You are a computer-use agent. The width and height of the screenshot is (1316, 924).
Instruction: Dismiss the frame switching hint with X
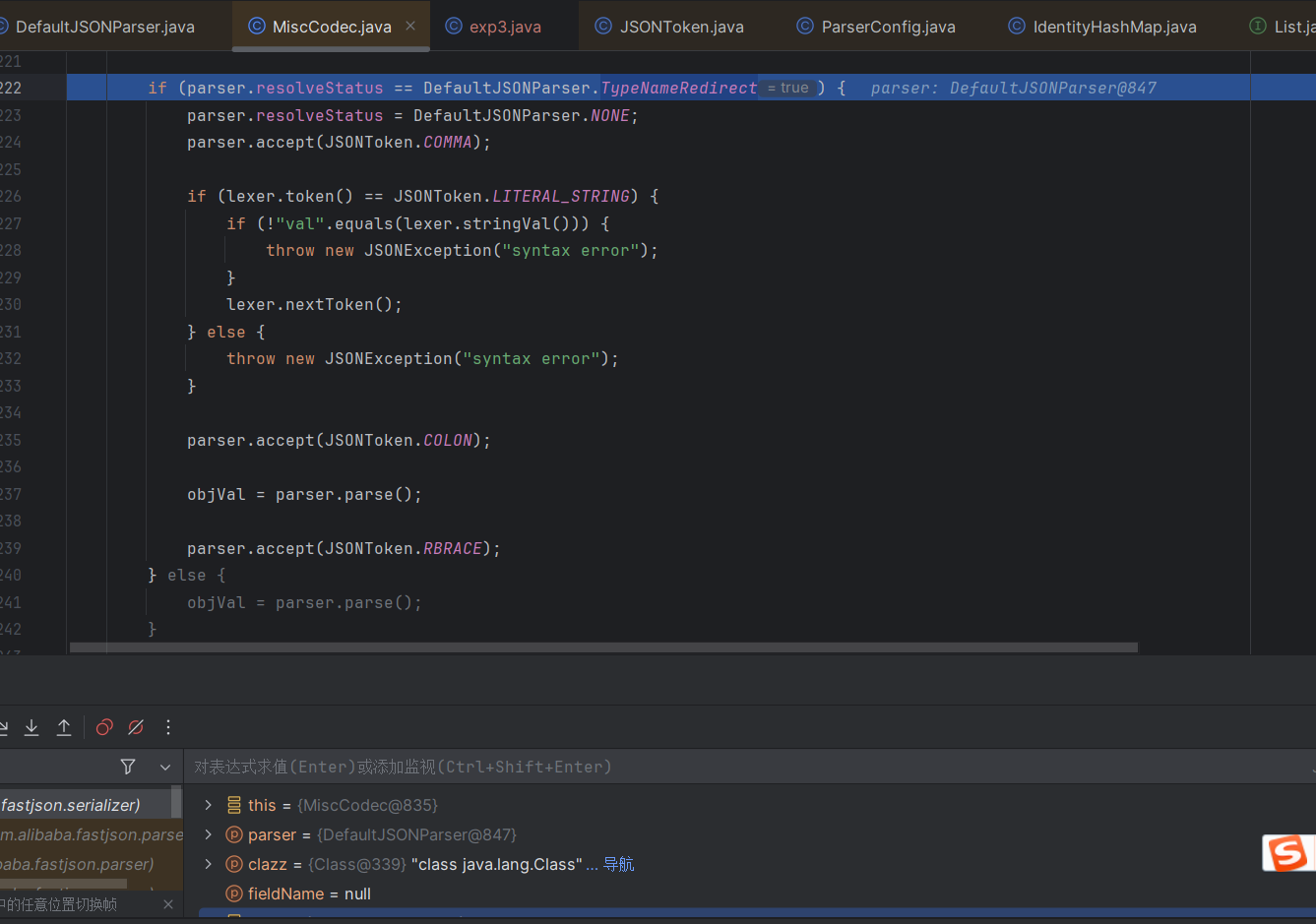pyautogui.click(x=168, y=904)
